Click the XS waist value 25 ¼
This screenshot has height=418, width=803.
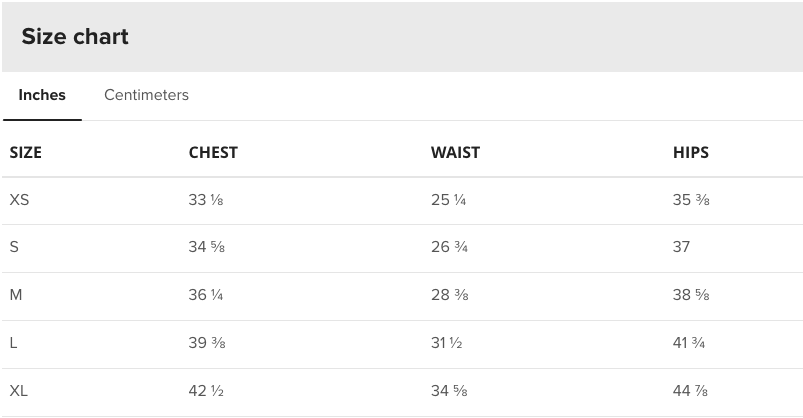click(449, 200)
